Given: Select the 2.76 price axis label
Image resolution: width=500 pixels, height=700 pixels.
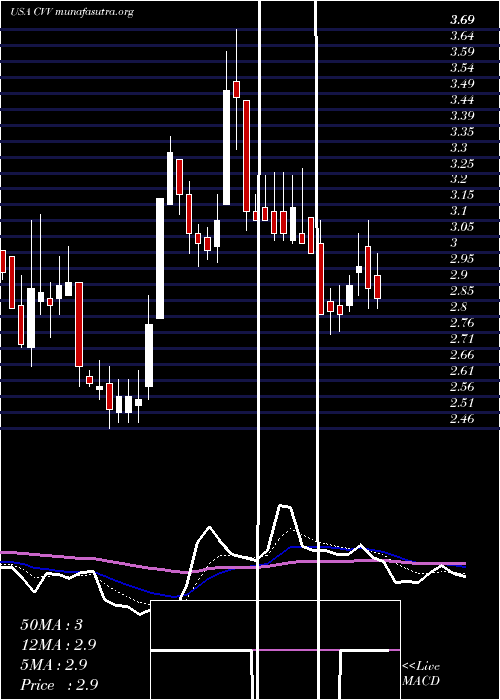Looking at the screenshot, I should [462, 323].
